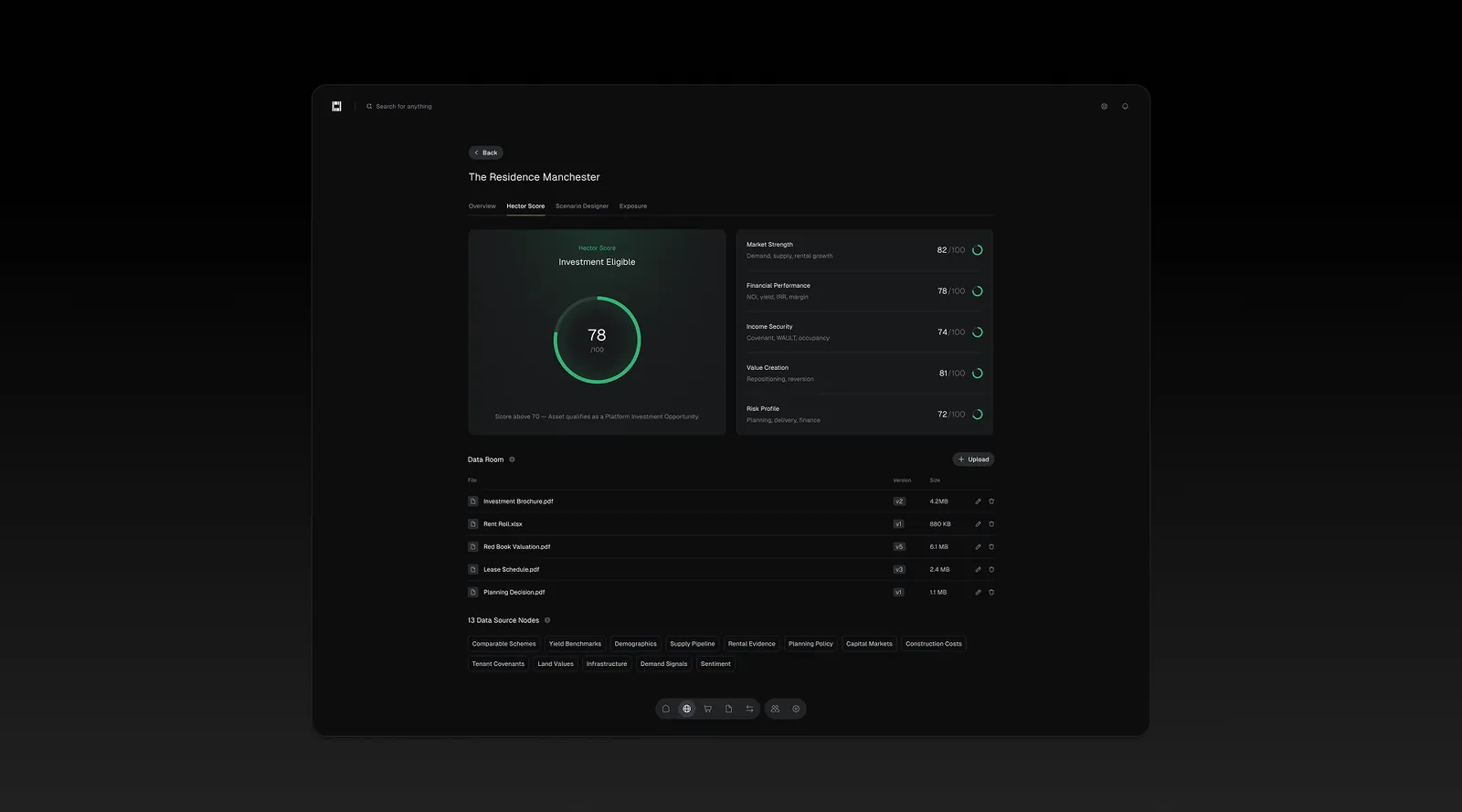The height and width of the screenshot is (812, 1462).
Task: Open the Scenario Designer tab
Action: click(582, 206)
